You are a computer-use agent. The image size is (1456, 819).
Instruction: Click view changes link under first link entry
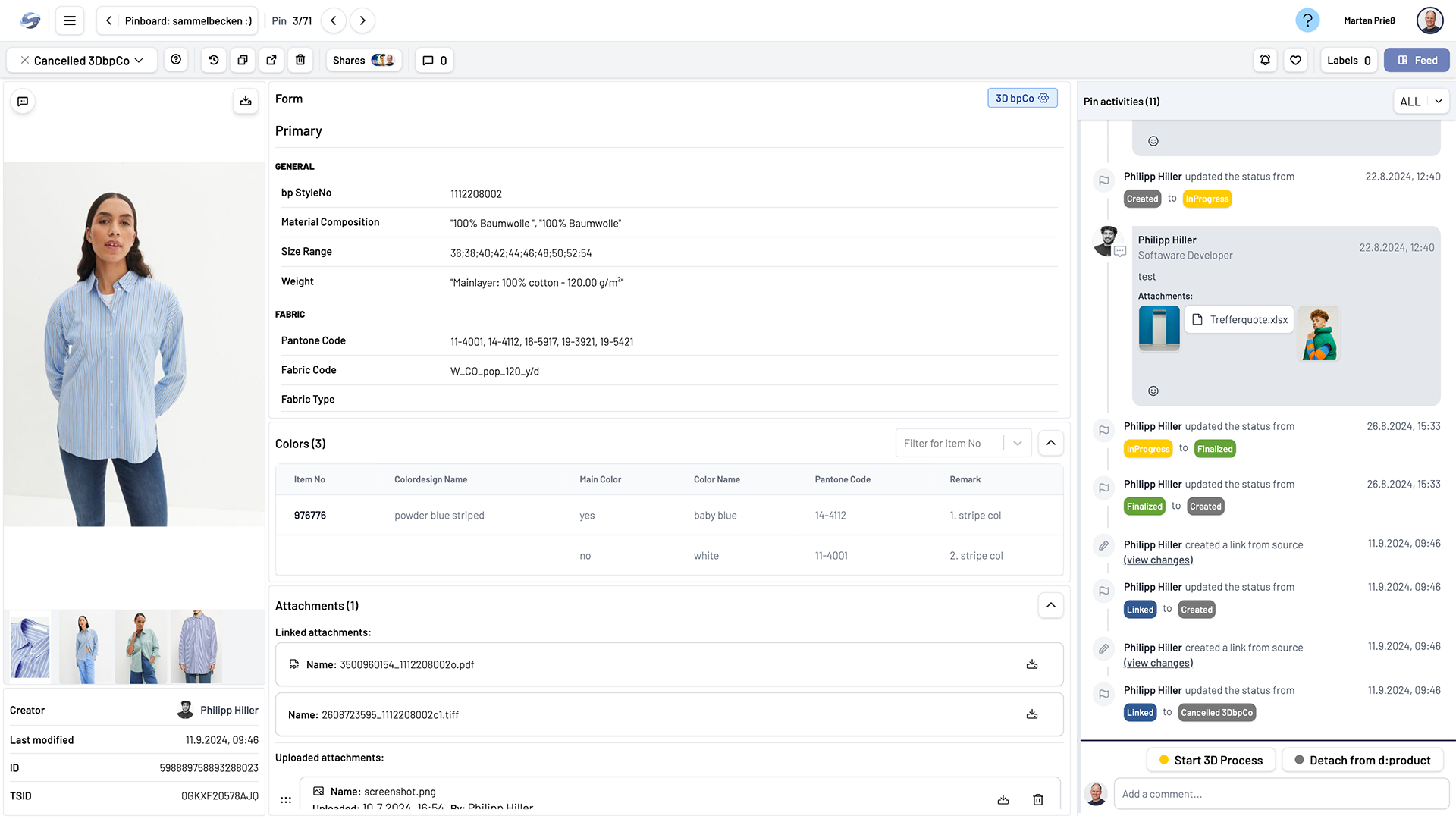click(x=1158, y=560)
